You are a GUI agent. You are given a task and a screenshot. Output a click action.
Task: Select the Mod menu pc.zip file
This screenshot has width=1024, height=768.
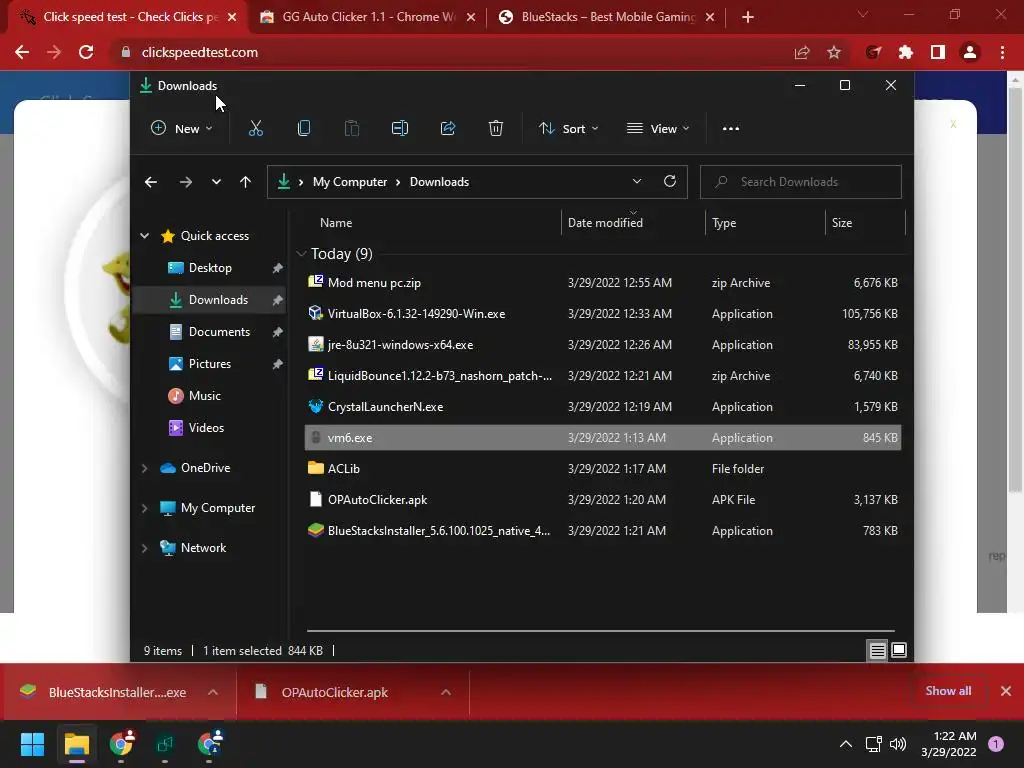603,283
